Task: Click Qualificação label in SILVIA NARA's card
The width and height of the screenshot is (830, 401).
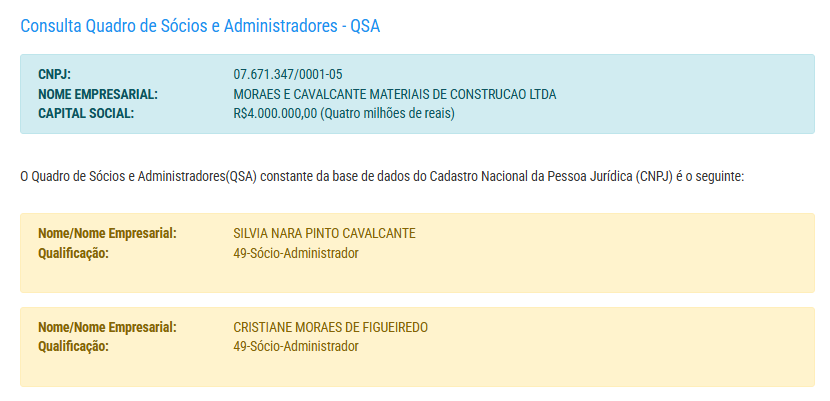Action: tap(73, 253)
